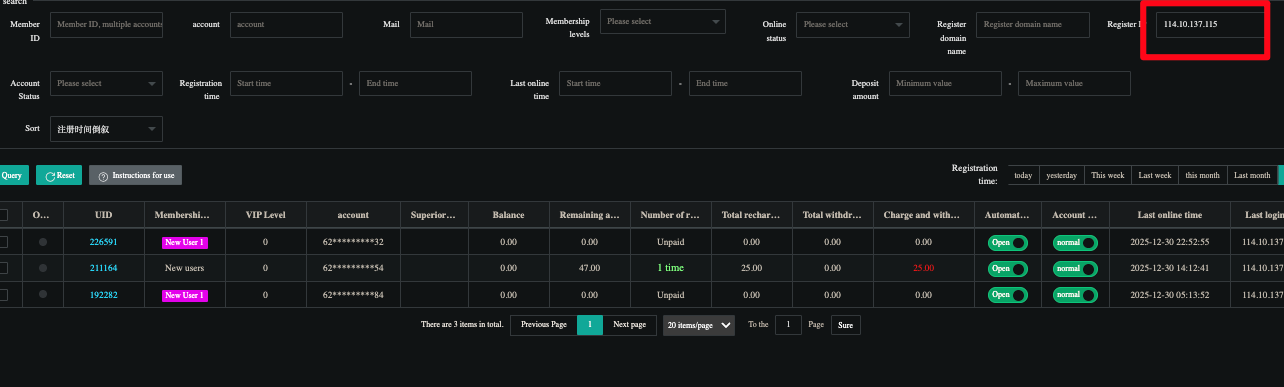
Task: Toggle Automatic Open switch for UID 211164
Action: [x=1007, y=268]
